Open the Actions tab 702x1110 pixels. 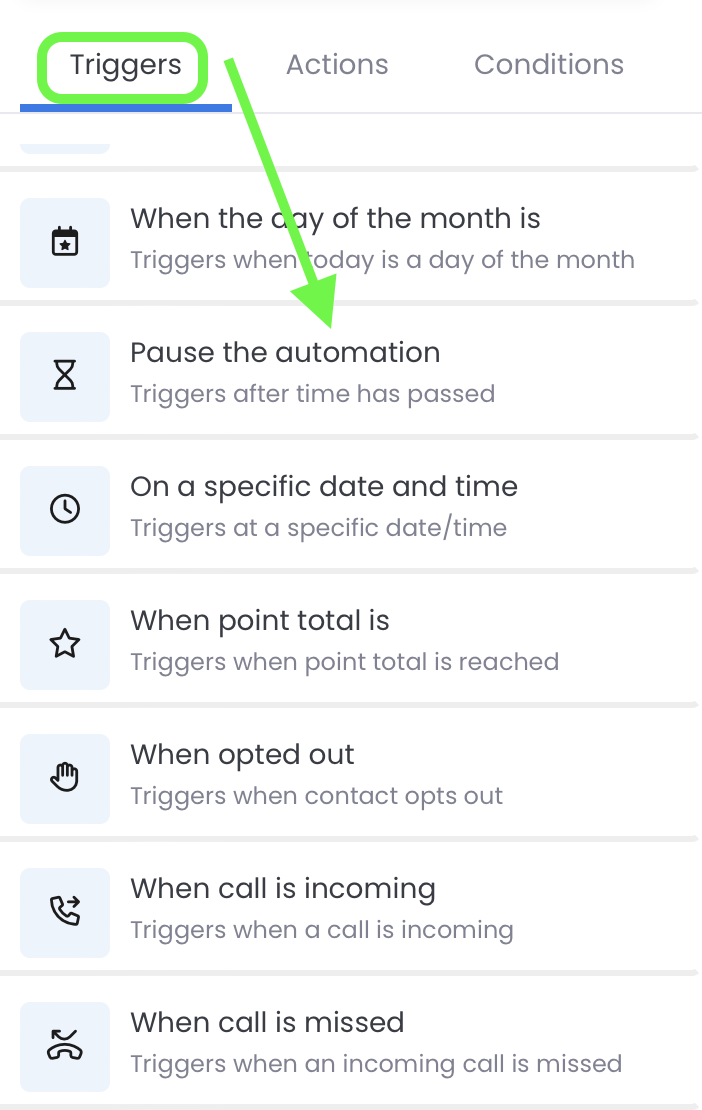coord(337,65)
